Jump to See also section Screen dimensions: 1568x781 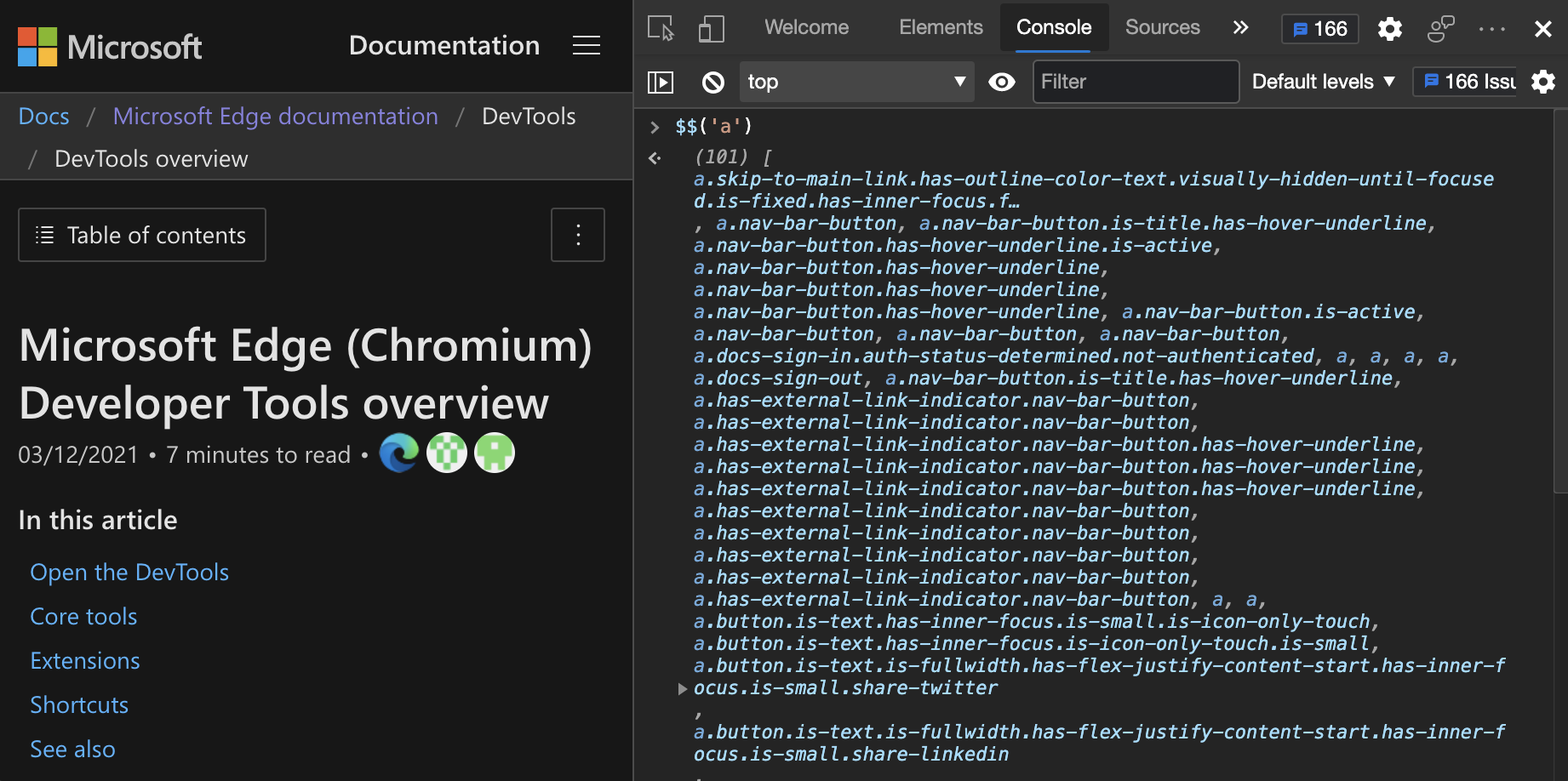(x=72, y=749)
